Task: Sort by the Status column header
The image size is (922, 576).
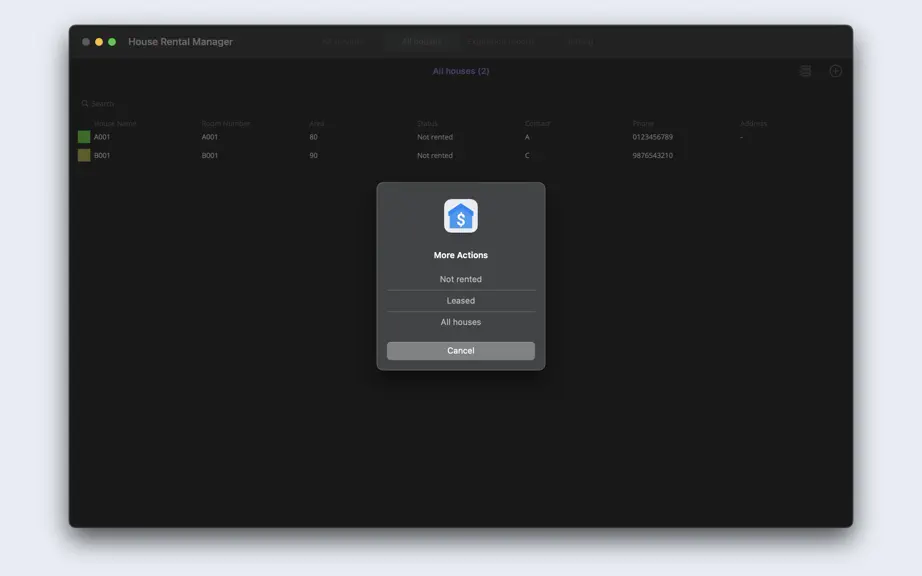Action: pyautogui.click(x=427, y=123)
